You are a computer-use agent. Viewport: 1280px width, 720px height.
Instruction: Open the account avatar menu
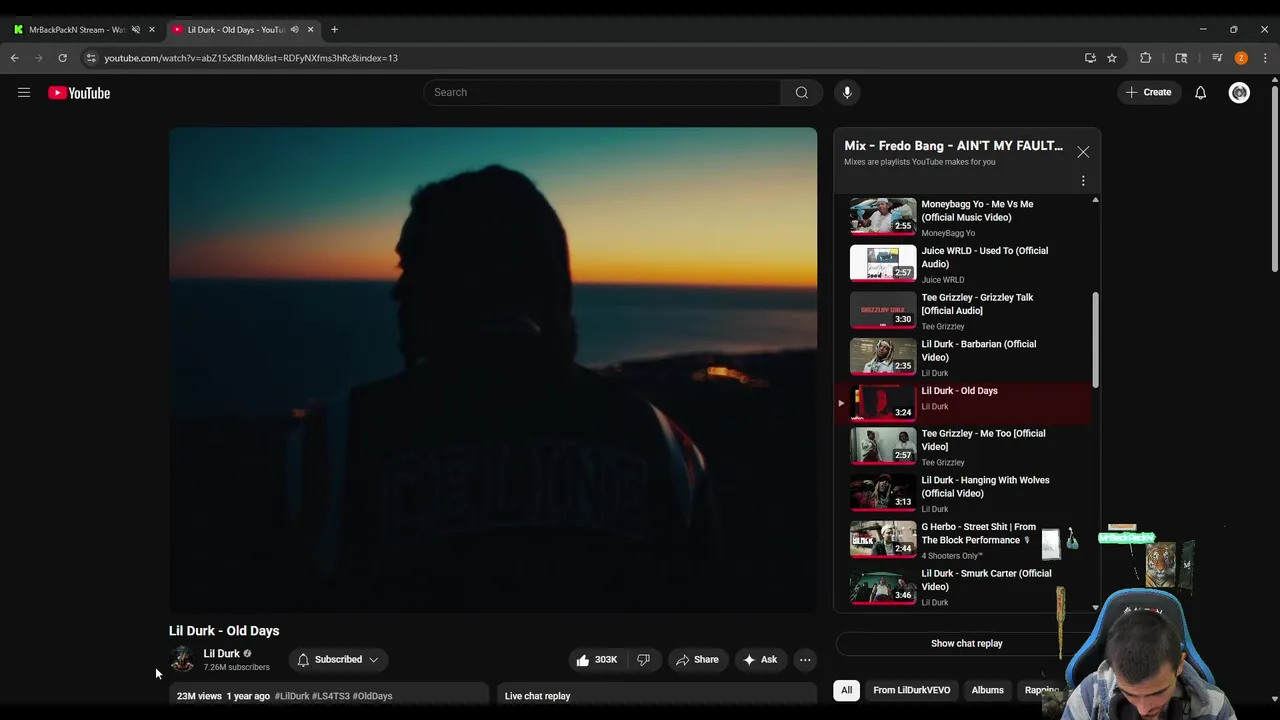click(1239, 93)
